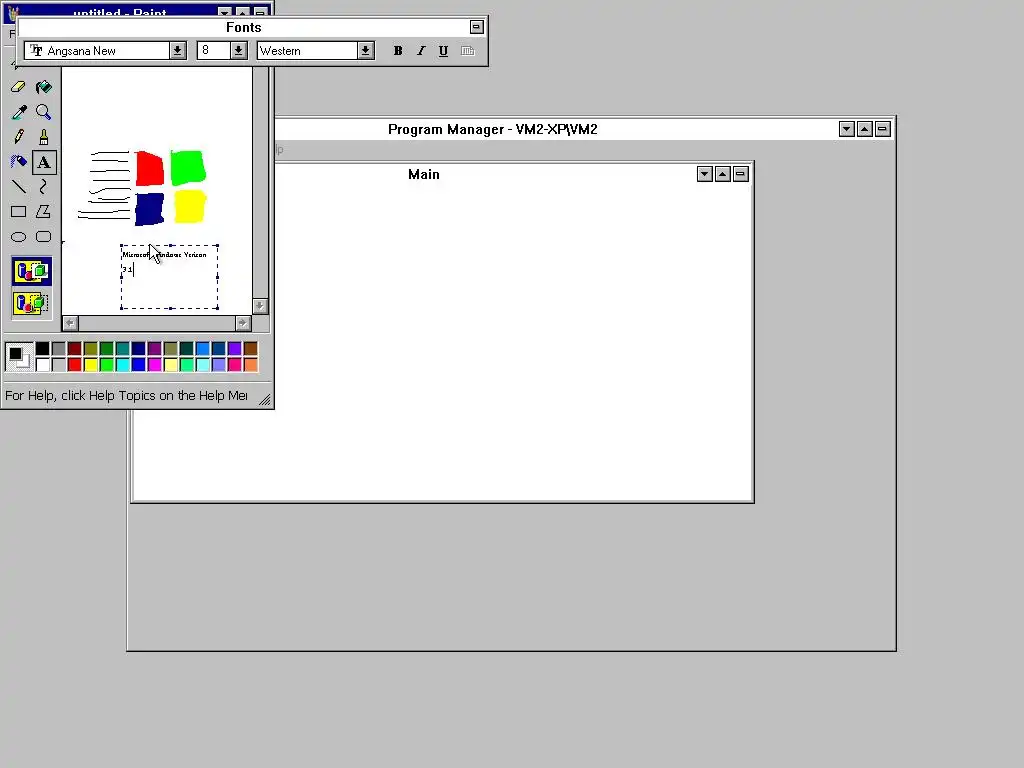
Task: Minimize the Main group window
Action: pyautogui.click(x=705, y=174)
